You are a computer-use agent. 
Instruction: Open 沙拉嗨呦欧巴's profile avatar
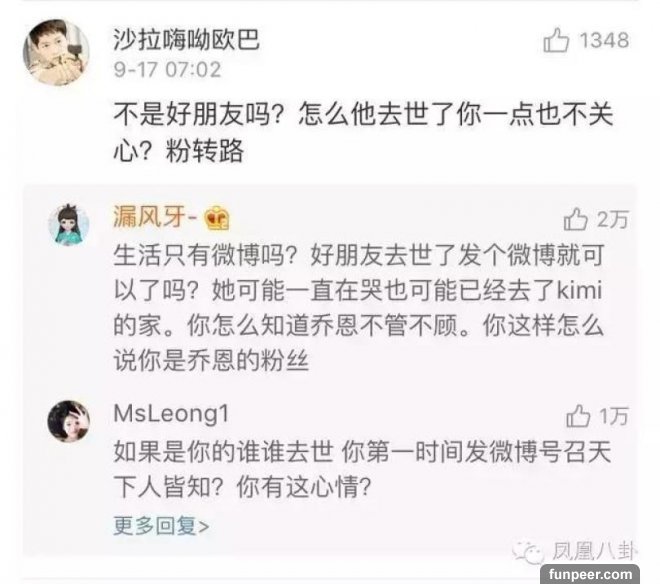click(x=56, y=53)
